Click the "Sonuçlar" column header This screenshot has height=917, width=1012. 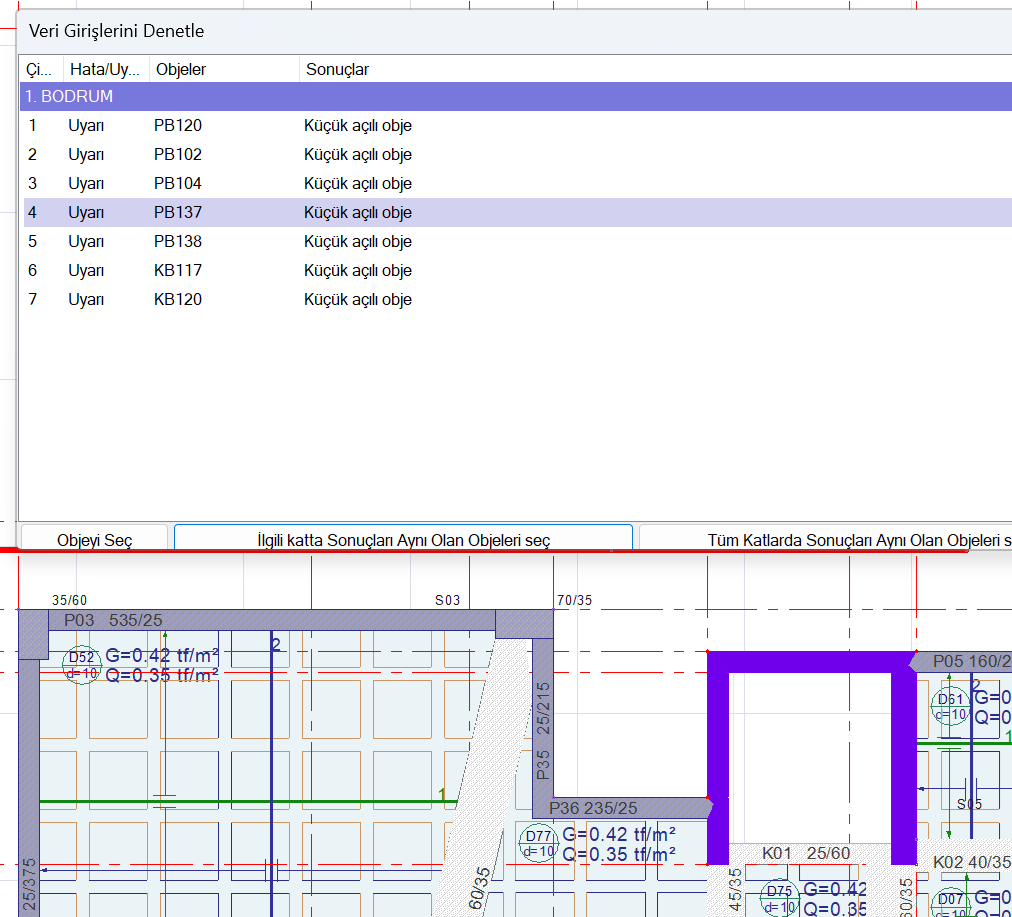(x=337, y=69)
